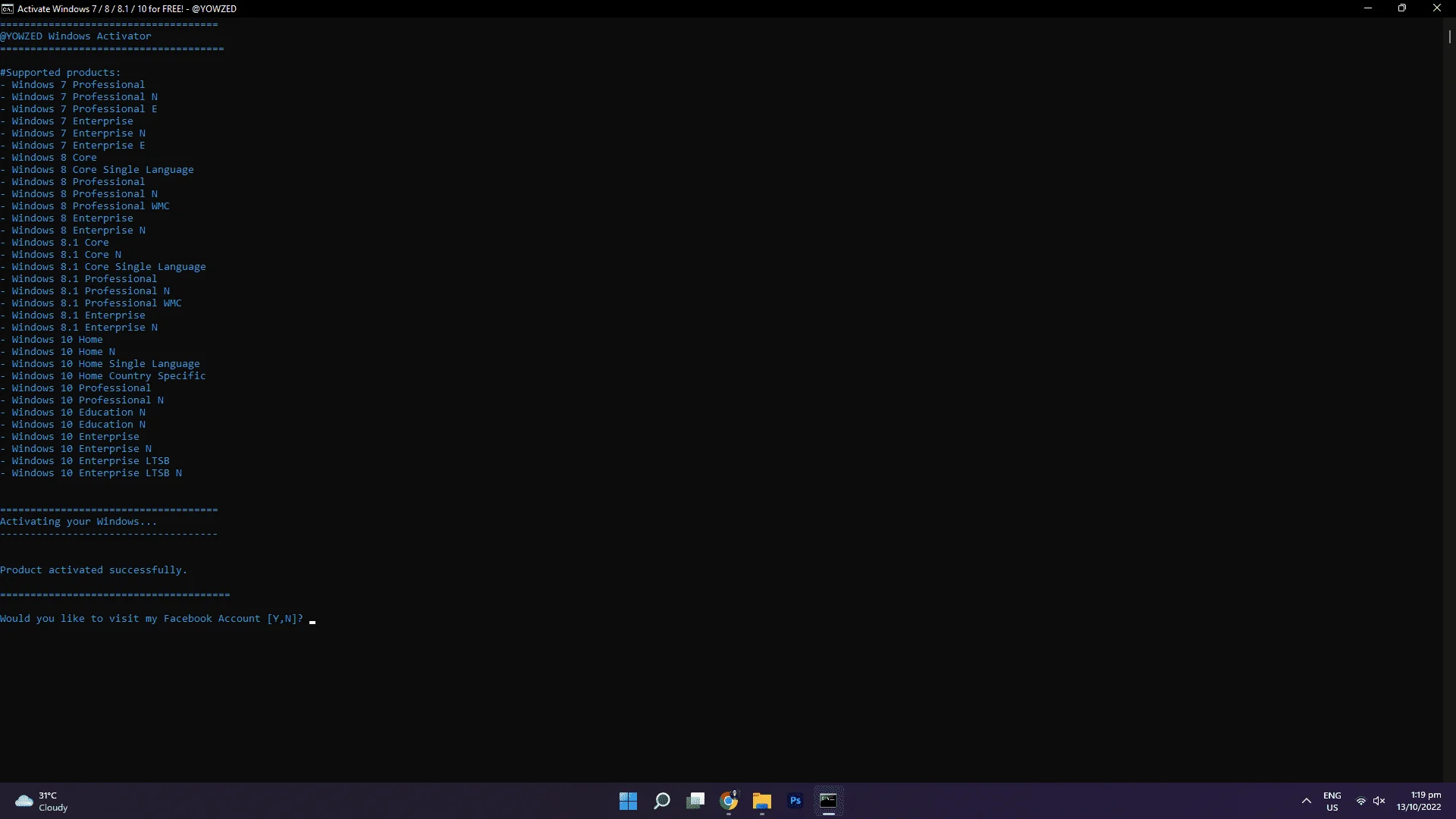Select the 'Windows 7 Professional E' line

pos(79,109)
